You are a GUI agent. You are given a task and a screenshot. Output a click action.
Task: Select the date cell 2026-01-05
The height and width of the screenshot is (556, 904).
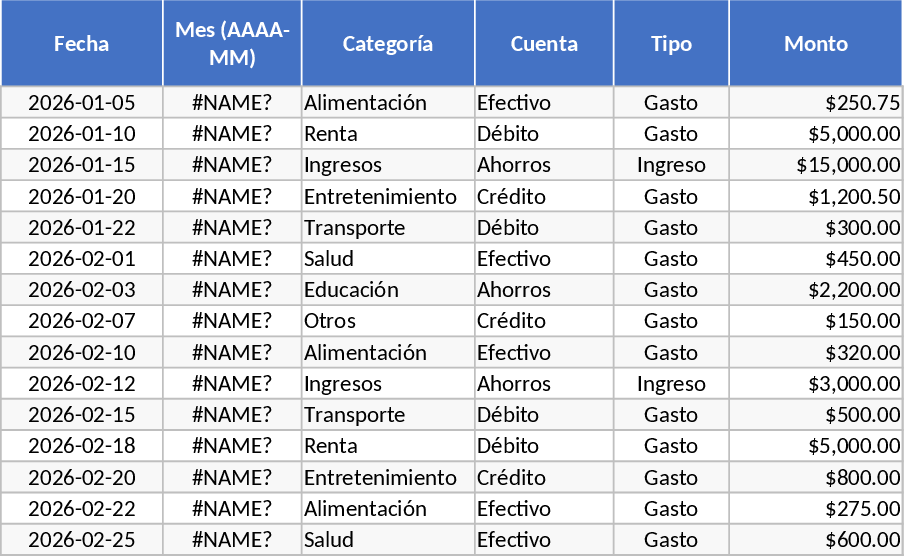82,103
